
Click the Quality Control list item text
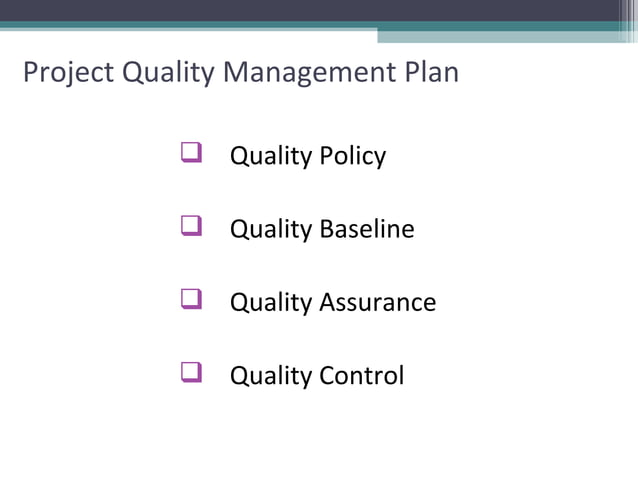coord(317,375)
